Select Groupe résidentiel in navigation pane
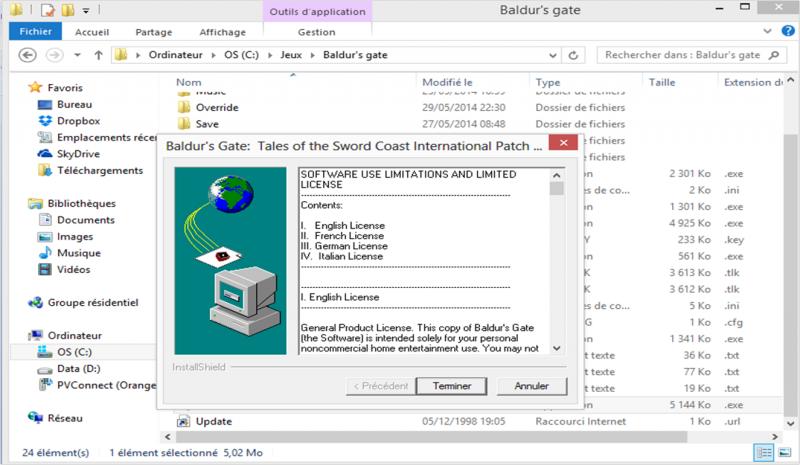800x465 pixels. pos(93,302)
